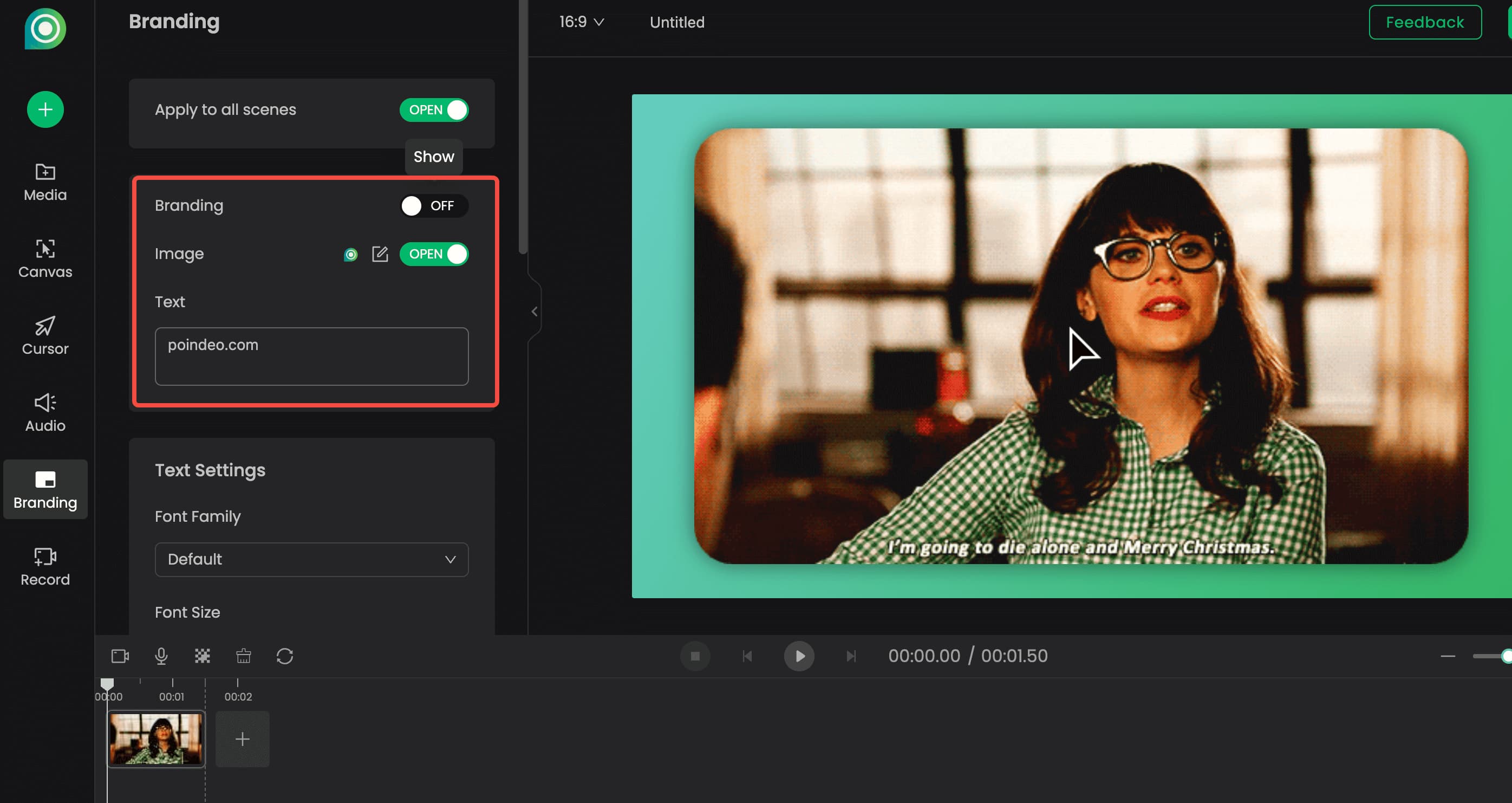The width and height of the screenshot is (1512, 803).
Task: Add a new scene with plus tile
Action: 243,739
